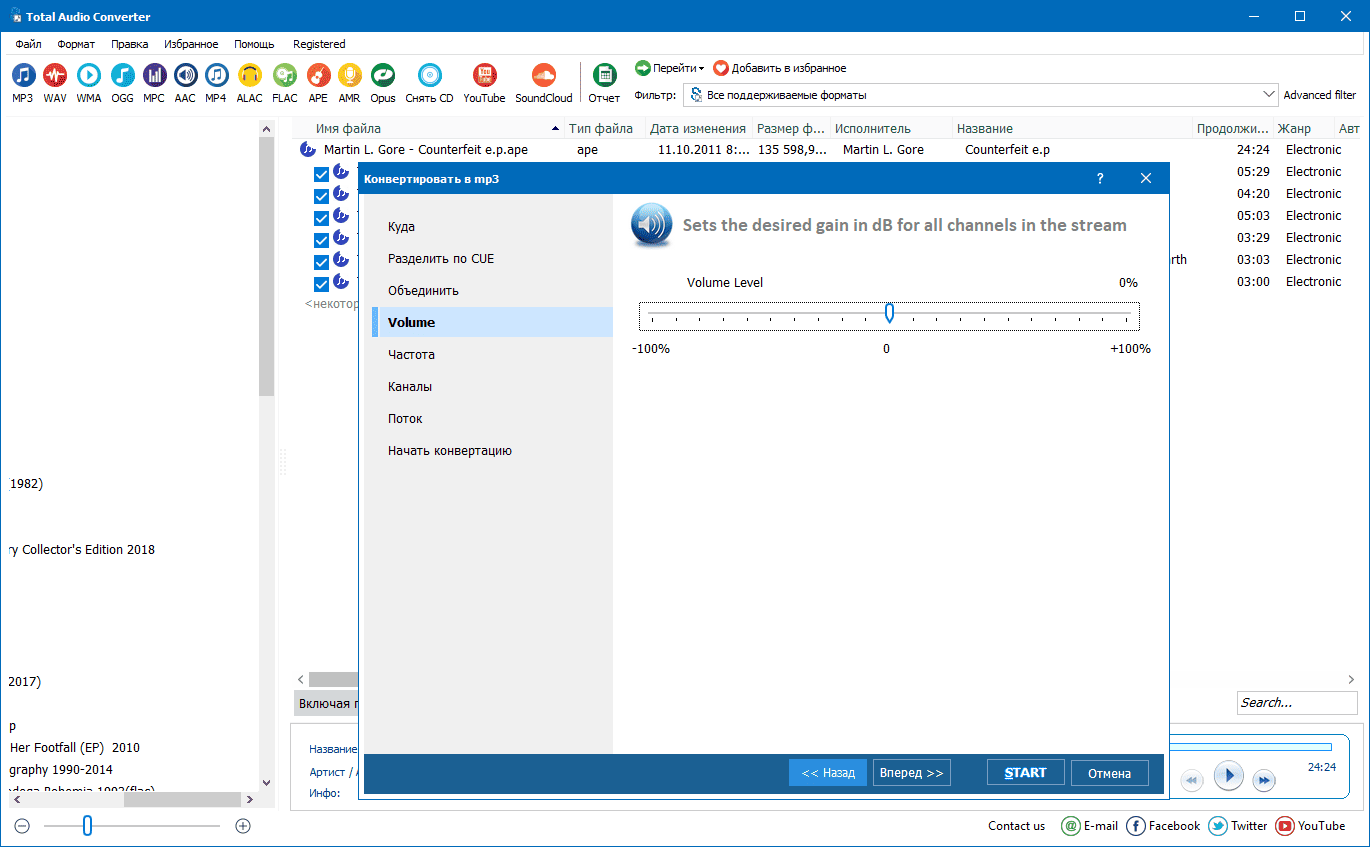
Task: Click the Search input field
Action: (x=1296, y=703)
